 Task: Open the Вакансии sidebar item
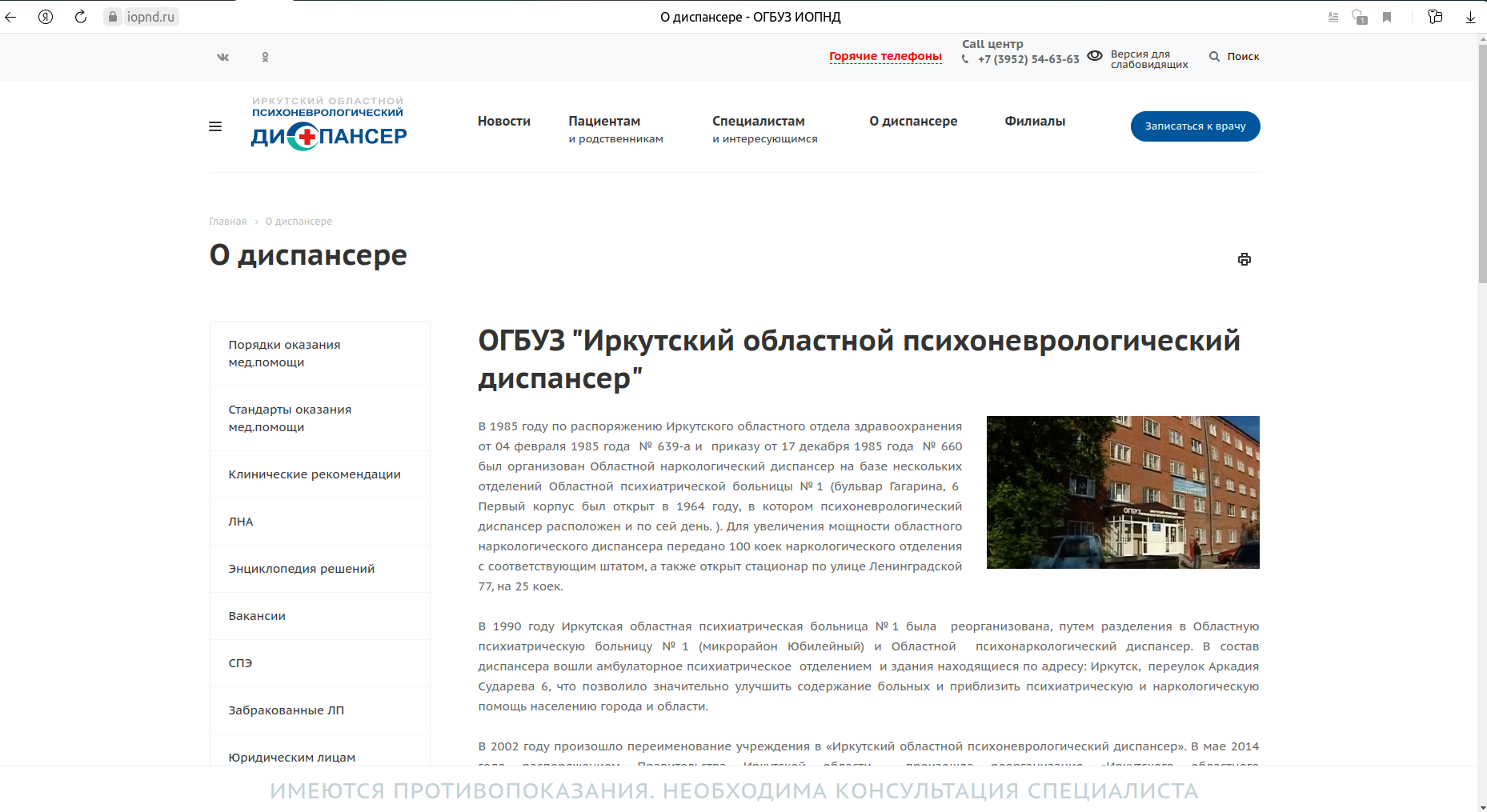click(x=320, y=616)
